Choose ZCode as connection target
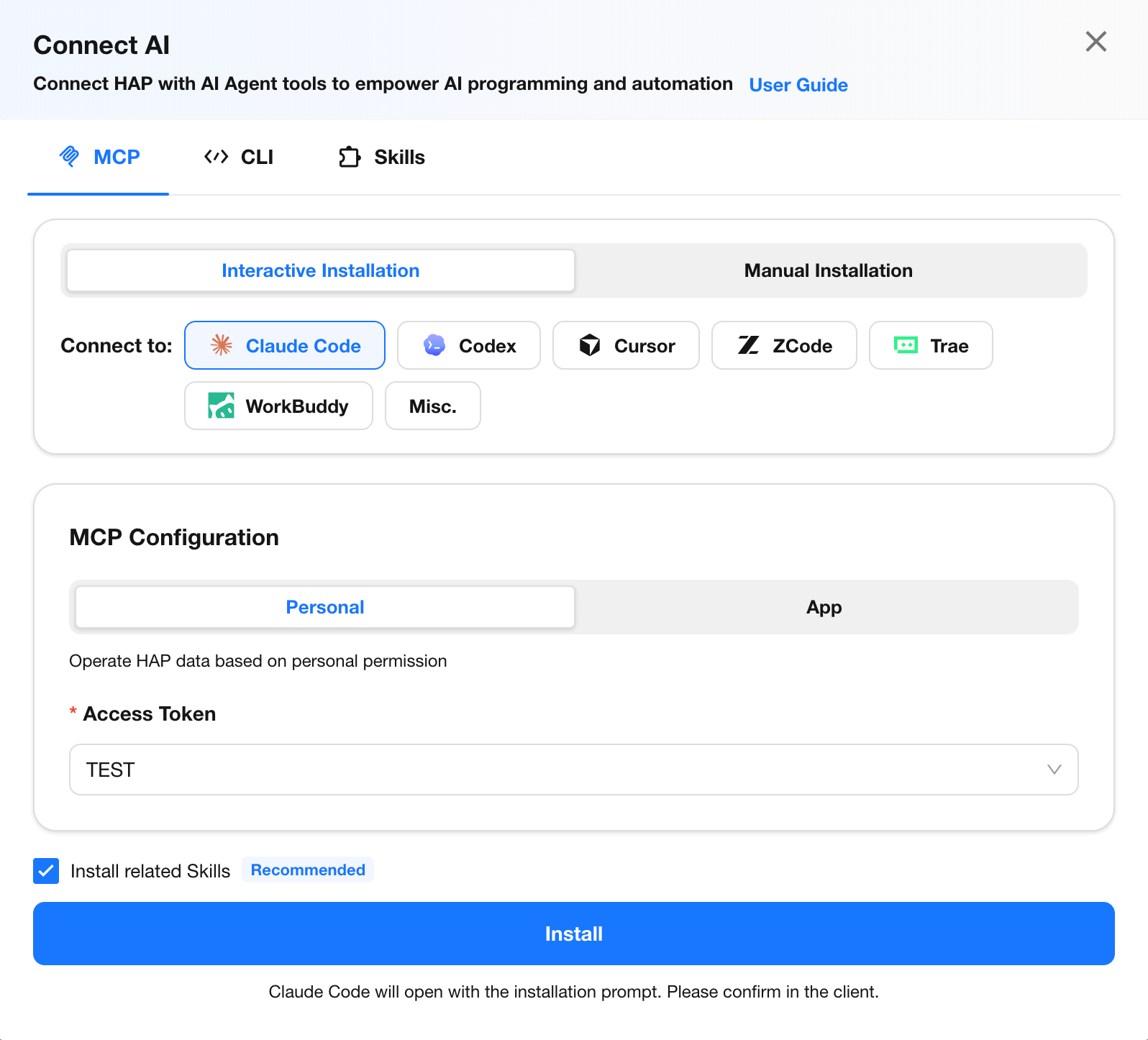This screenshot has height=1040, width=1148. [784, 345]
